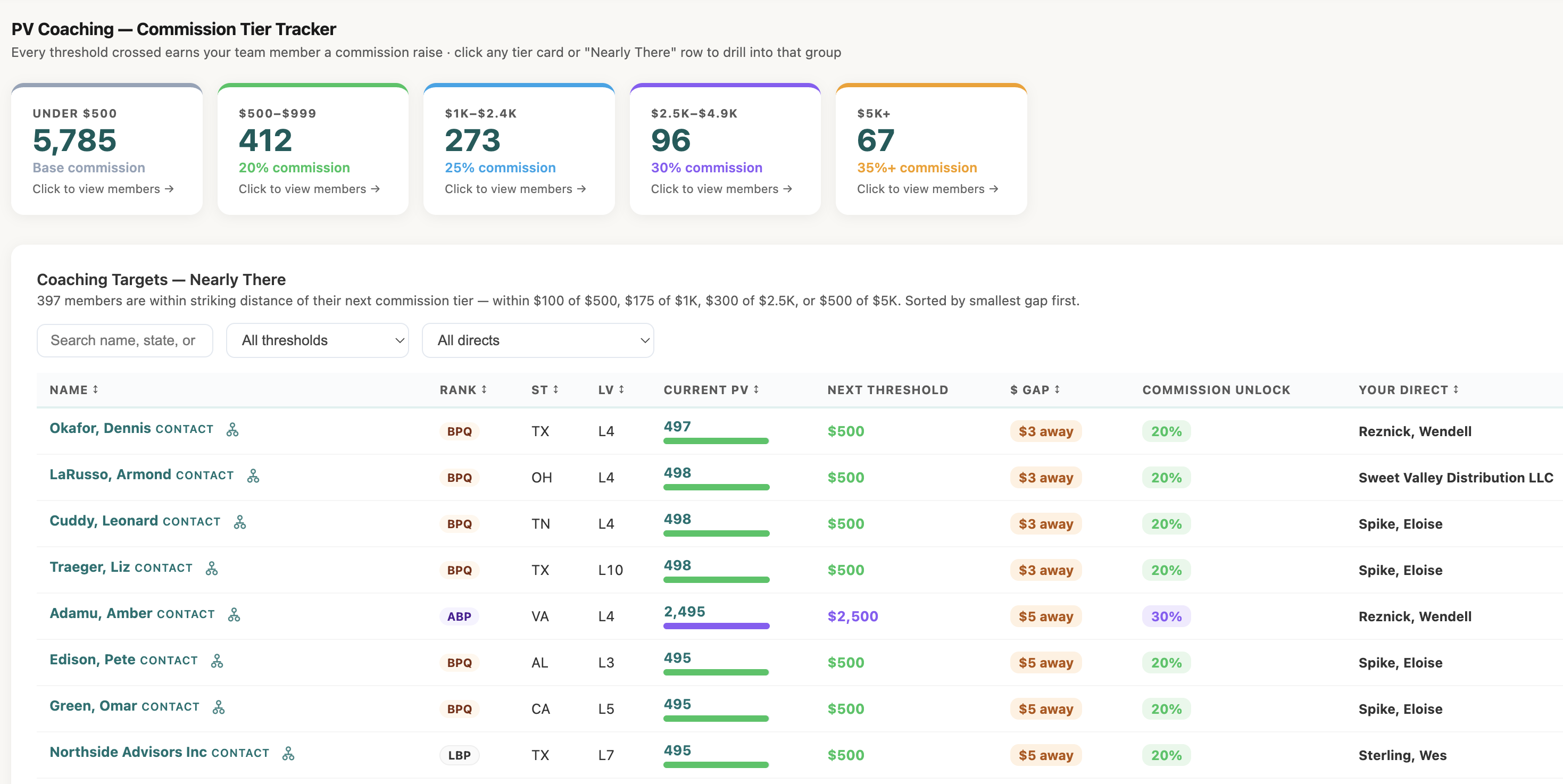Open the $2.5K–$4.9K tier card

725,149
